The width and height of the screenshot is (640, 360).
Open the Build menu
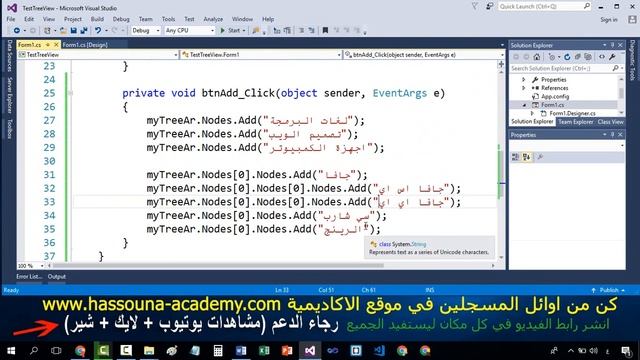click(x=97, y=19)
